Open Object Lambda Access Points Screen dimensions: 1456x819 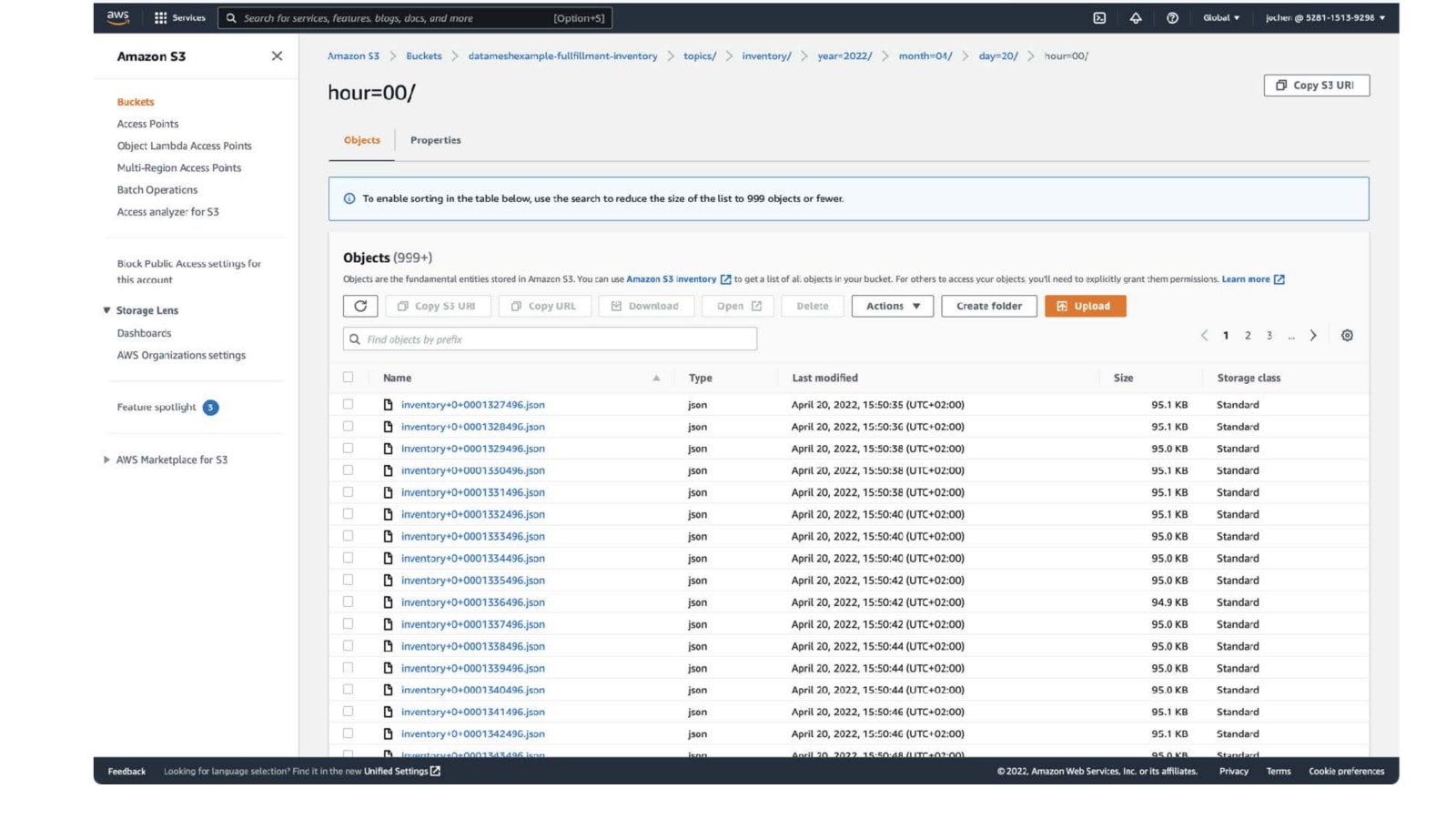185,146
